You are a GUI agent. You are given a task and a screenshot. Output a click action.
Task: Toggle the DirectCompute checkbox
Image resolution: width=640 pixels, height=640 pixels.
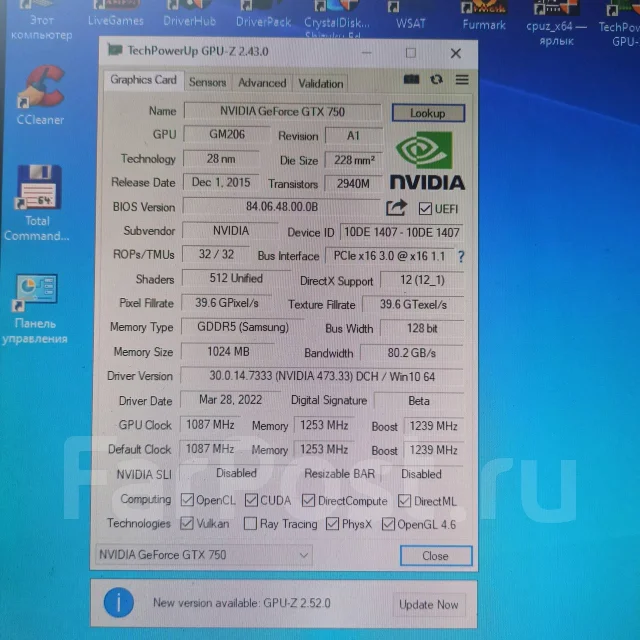[308, 500]
